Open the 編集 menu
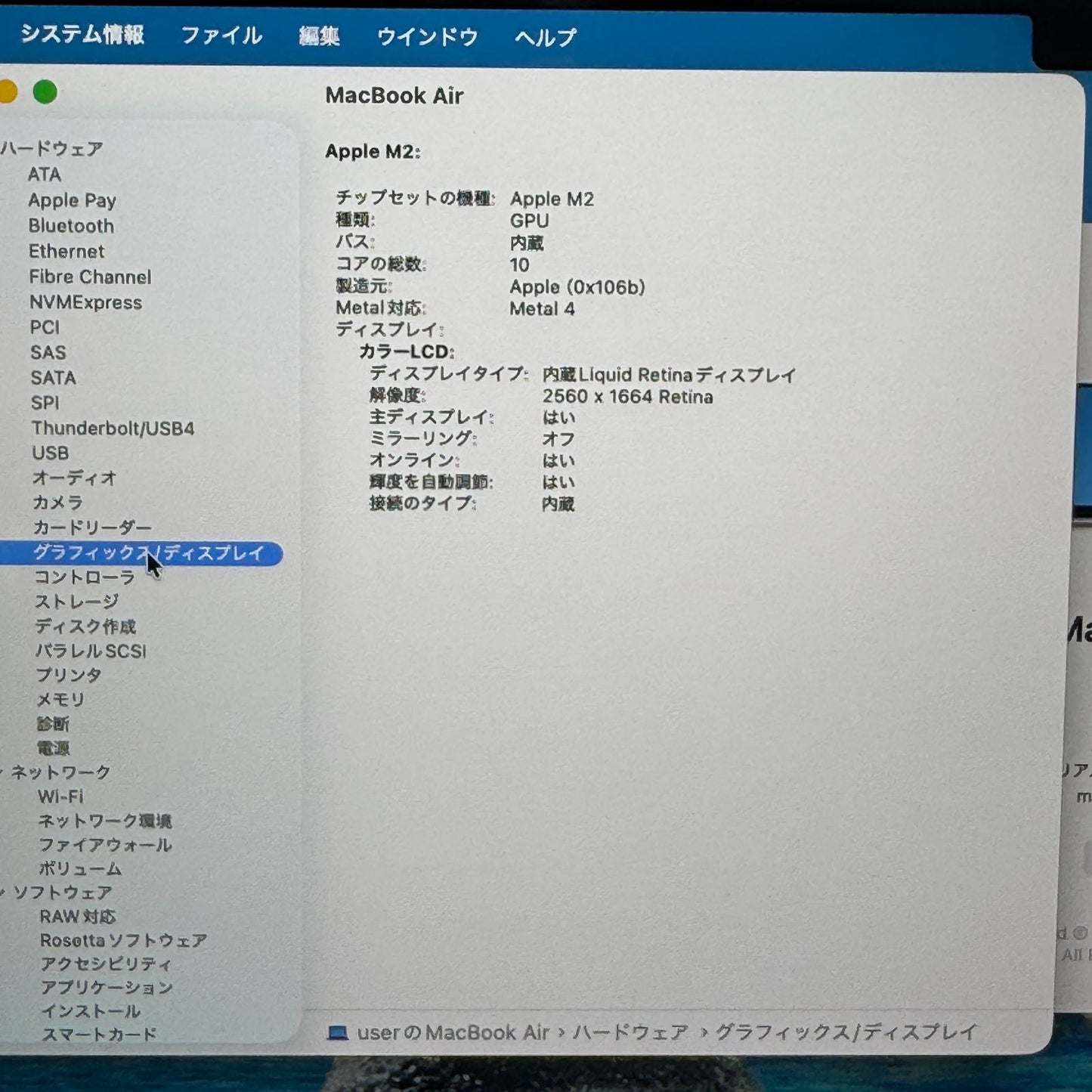This screenshot has width=1092, height=1092. coord(319,36)
